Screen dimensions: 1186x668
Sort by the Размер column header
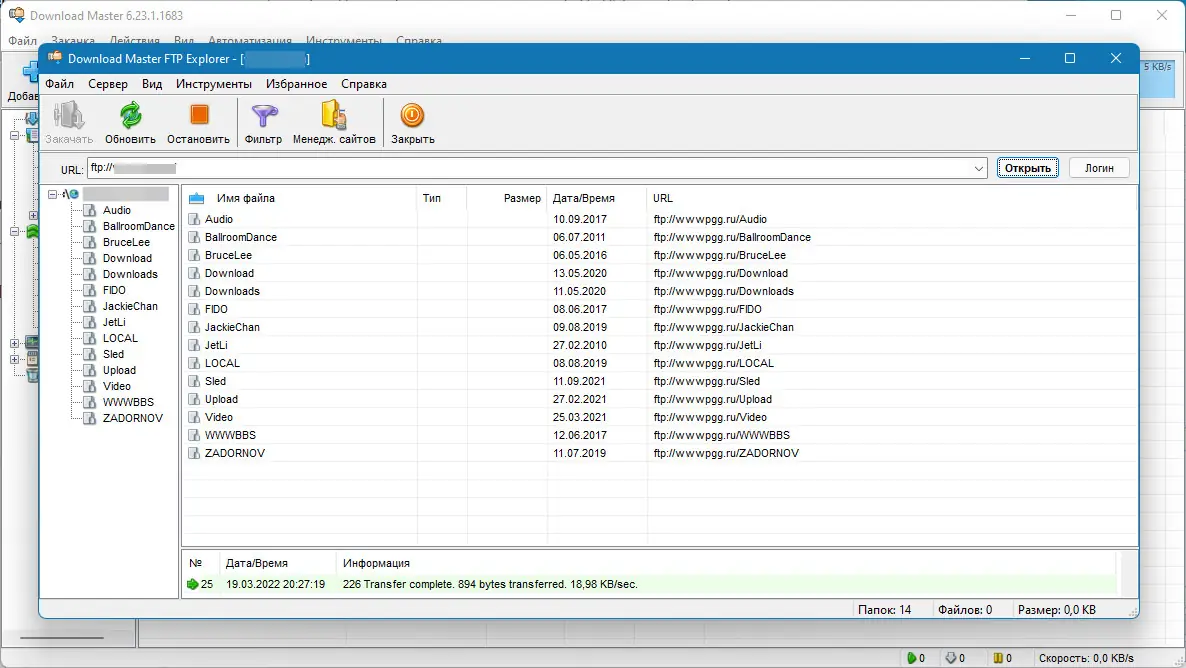523,198
